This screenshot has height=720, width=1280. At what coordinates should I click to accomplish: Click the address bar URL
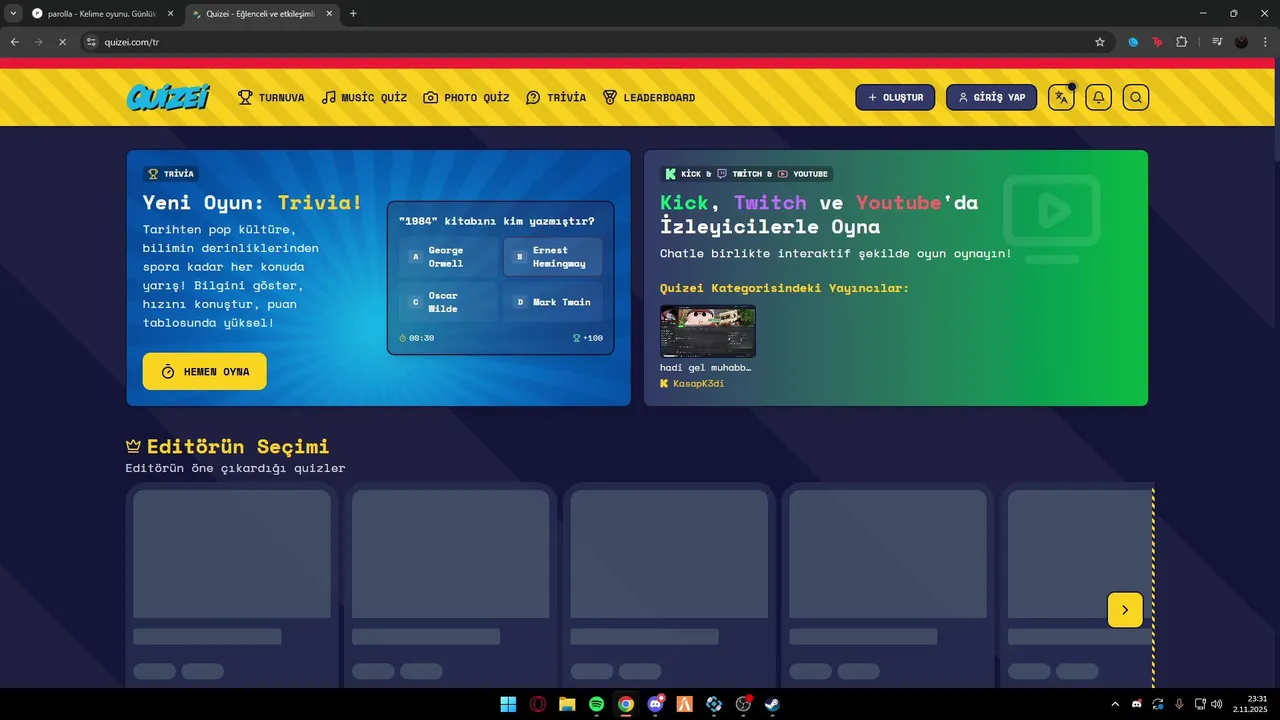[132, 42]
